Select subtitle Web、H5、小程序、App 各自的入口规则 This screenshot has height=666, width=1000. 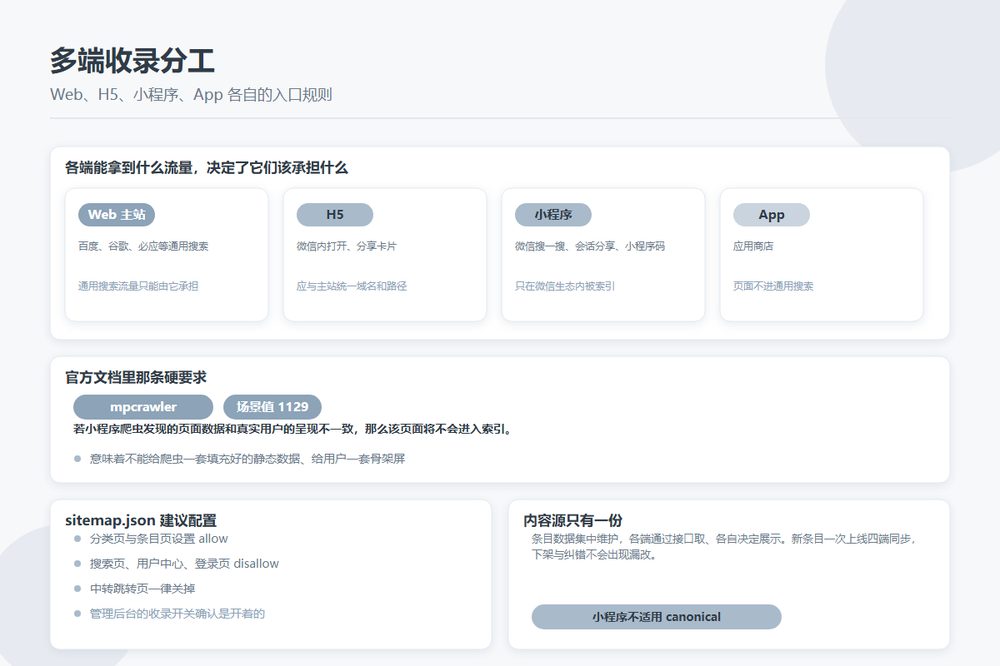tap(191, 95)
